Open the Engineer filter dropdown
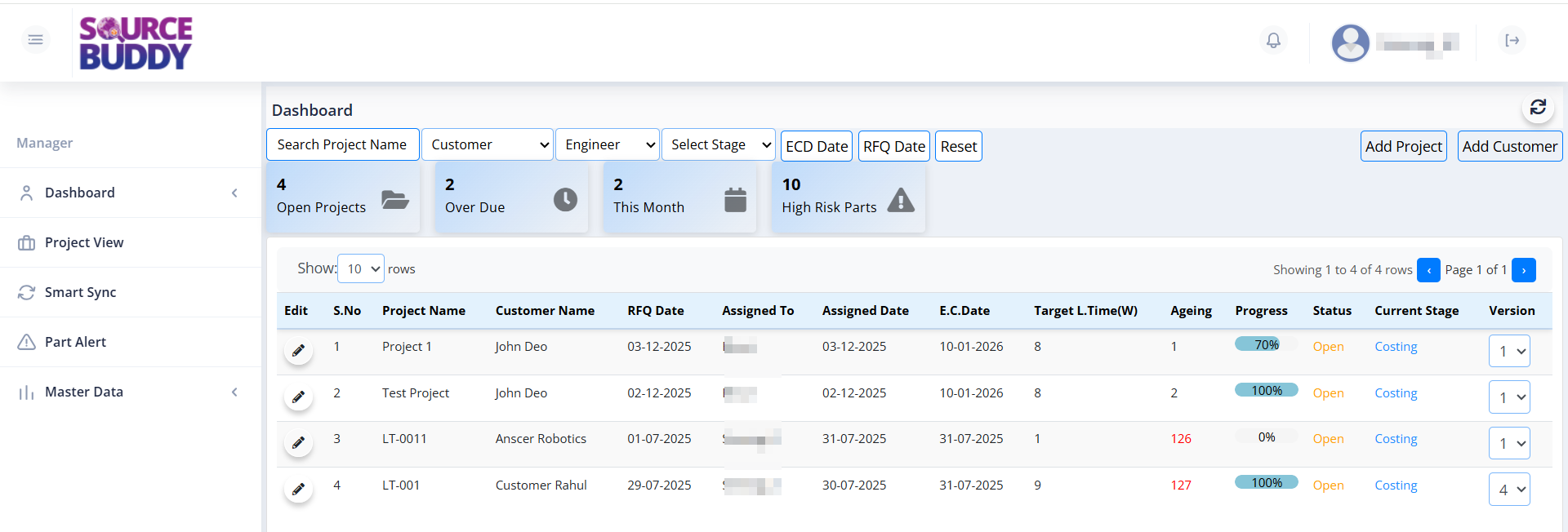The height and width of the screenshot is (532, 1568). [x=607, y=144]
